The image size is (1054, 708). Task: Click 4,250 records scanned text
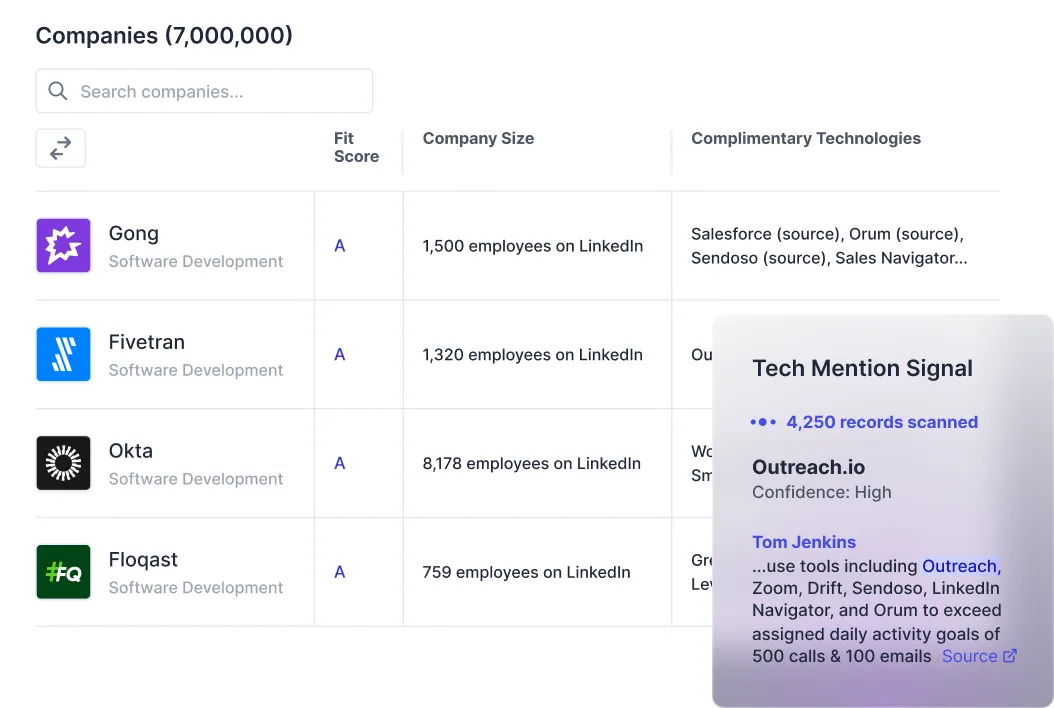click(x=882, y=422)
